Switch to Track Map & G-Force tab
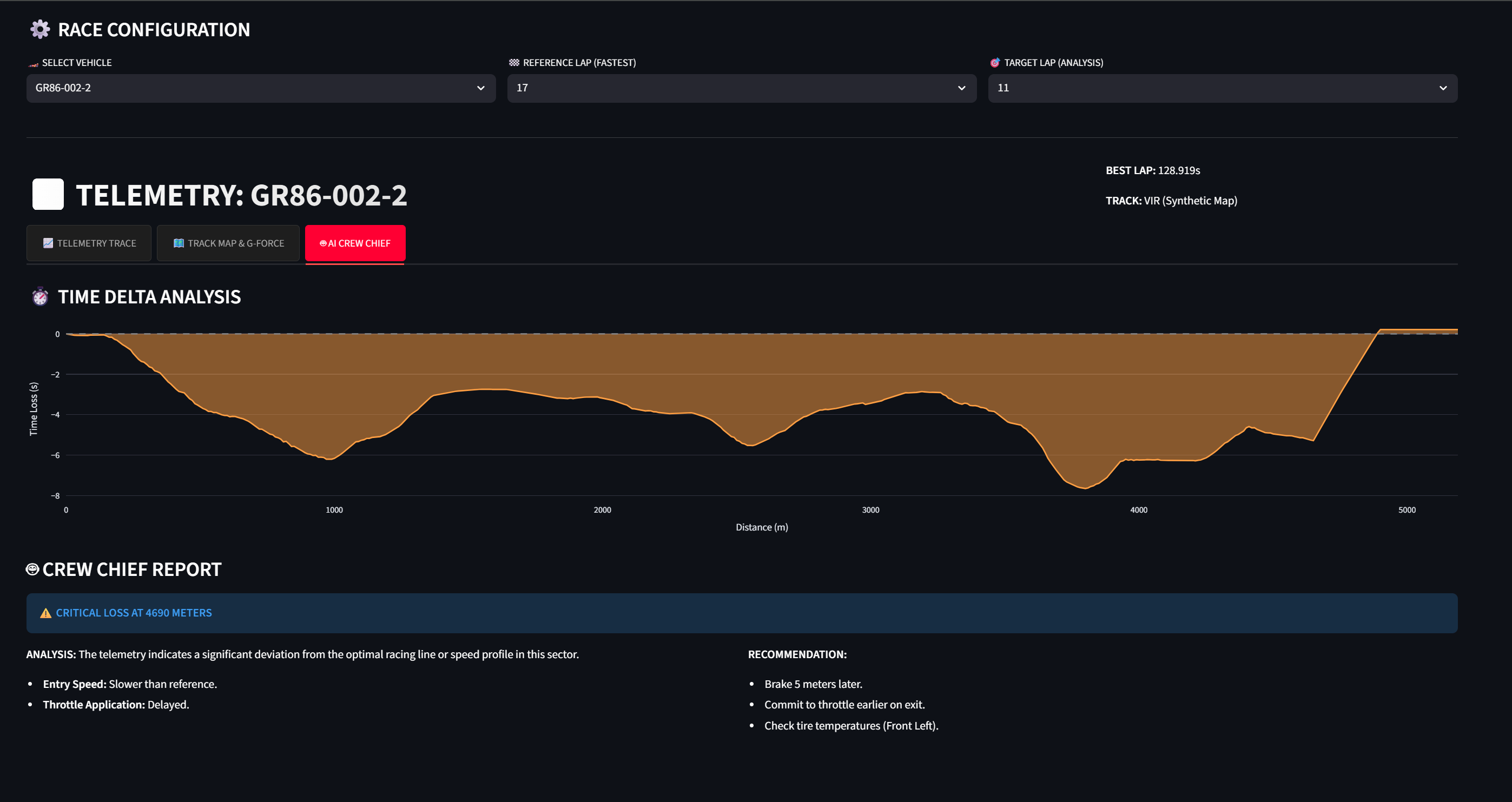1512x802 pixels. 228,243
